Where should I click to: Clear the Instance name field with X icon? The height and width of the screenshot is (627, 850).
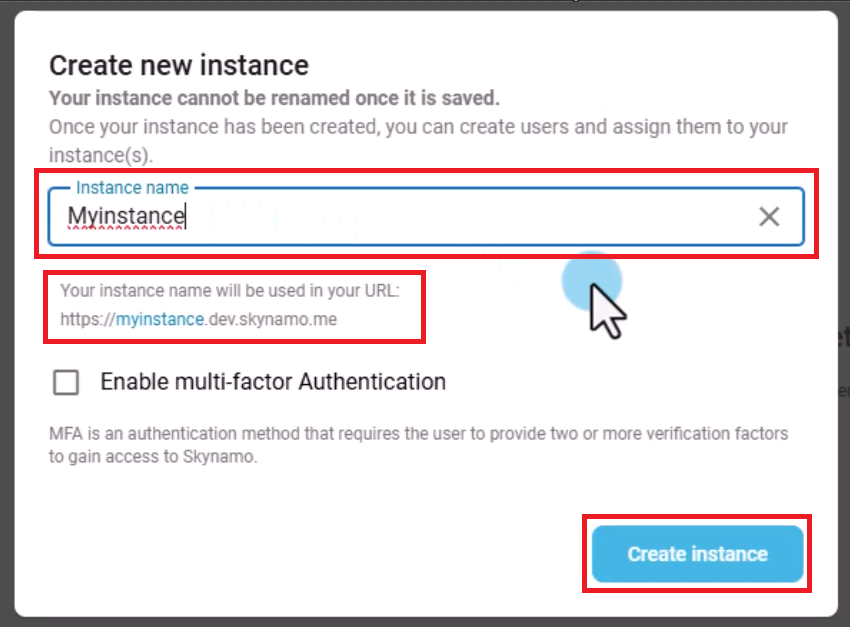pyautogui.click(x=768, y=216)
